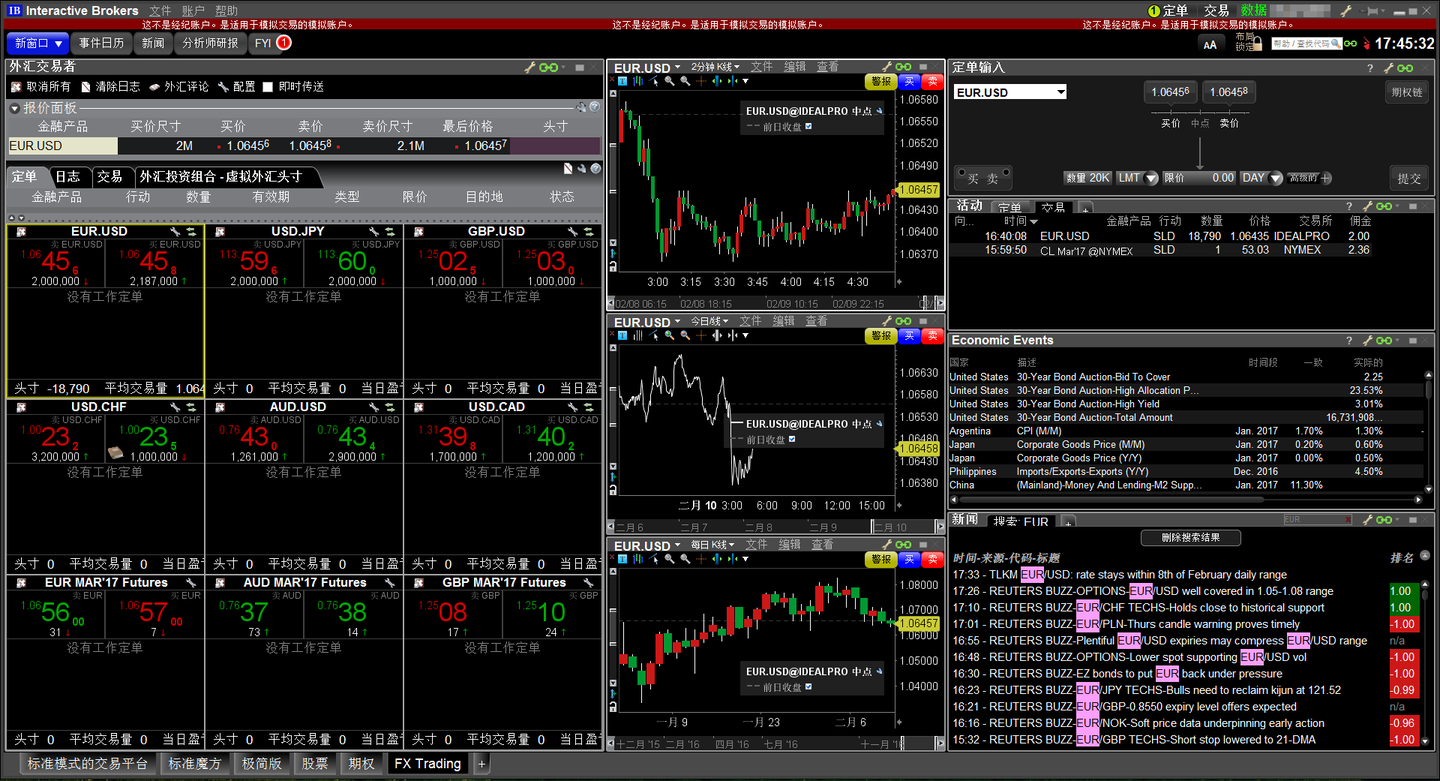The height and width of the screenshot is (781, 1440).
Task: Click 取消所有 to cancel all orders
Action: (42, 87)
